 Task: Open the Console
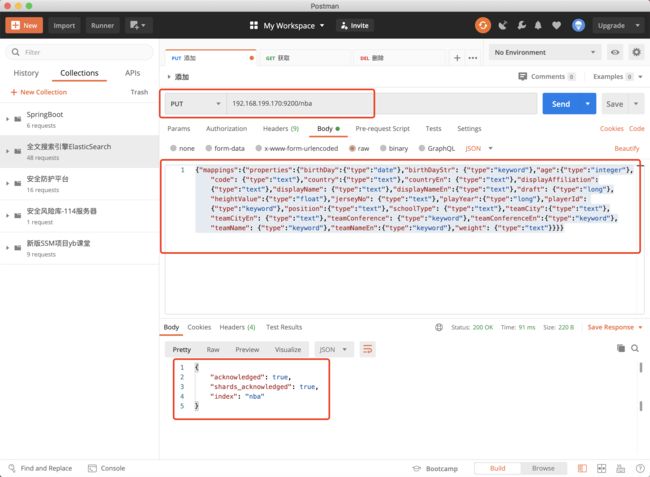tap(107, 468)
